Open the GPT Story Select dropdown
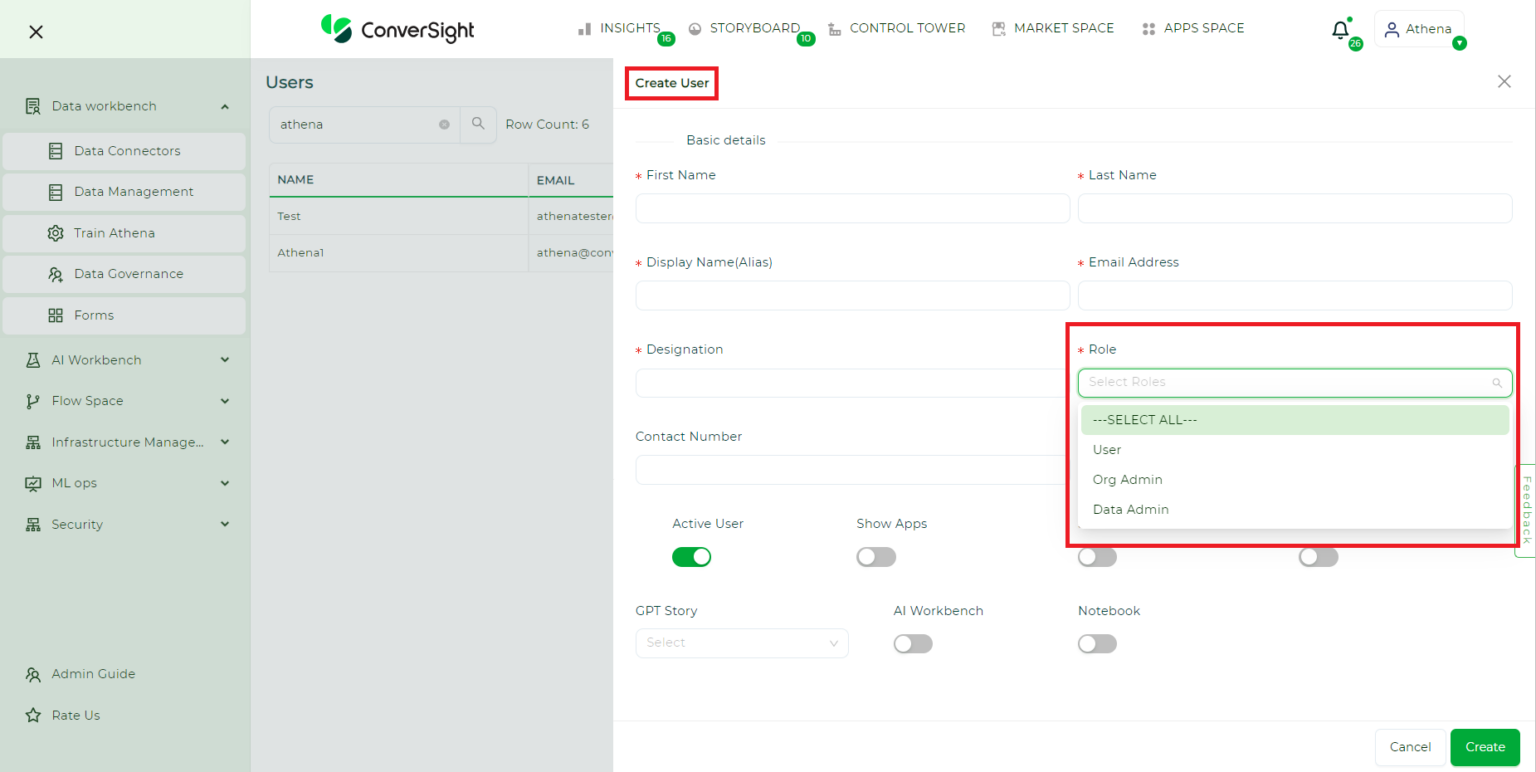This screenshot has width=1536, height=772. [742, 643]
